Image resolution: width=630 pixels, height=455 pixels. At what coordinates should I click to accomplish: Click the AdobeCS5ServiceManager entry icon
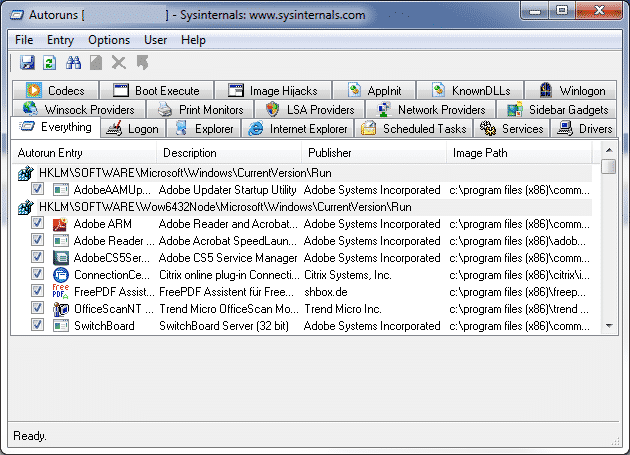(x=61, y=258)
